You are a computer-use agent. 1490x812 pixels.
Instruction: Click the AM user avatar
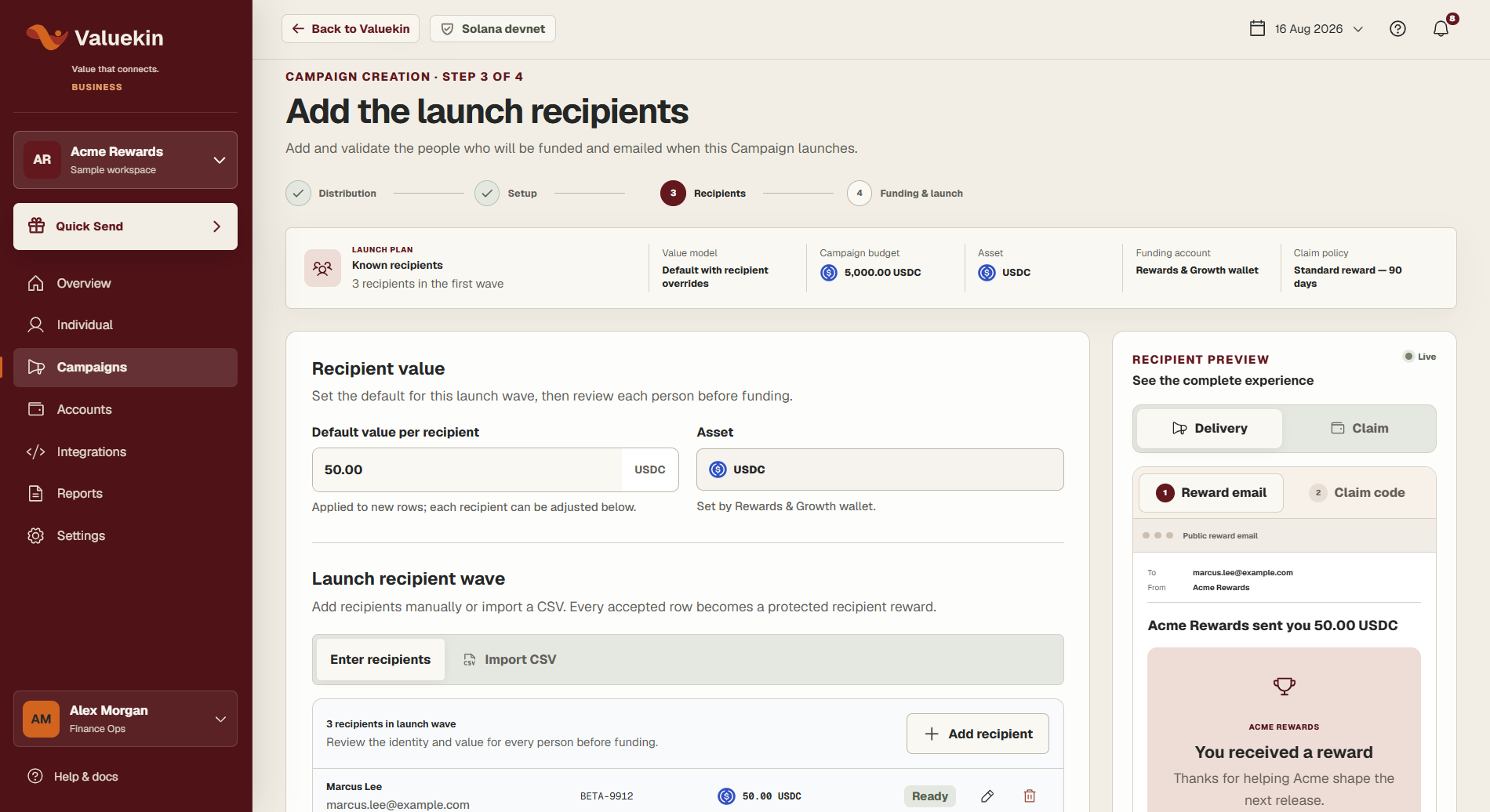pos(42,719)
